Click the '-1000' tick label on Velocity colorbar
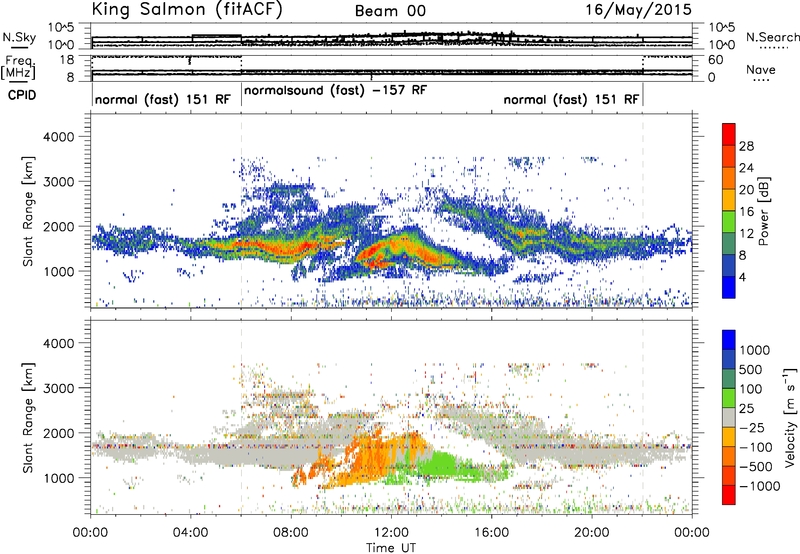 pyautogui.click(x=760, y=486)
